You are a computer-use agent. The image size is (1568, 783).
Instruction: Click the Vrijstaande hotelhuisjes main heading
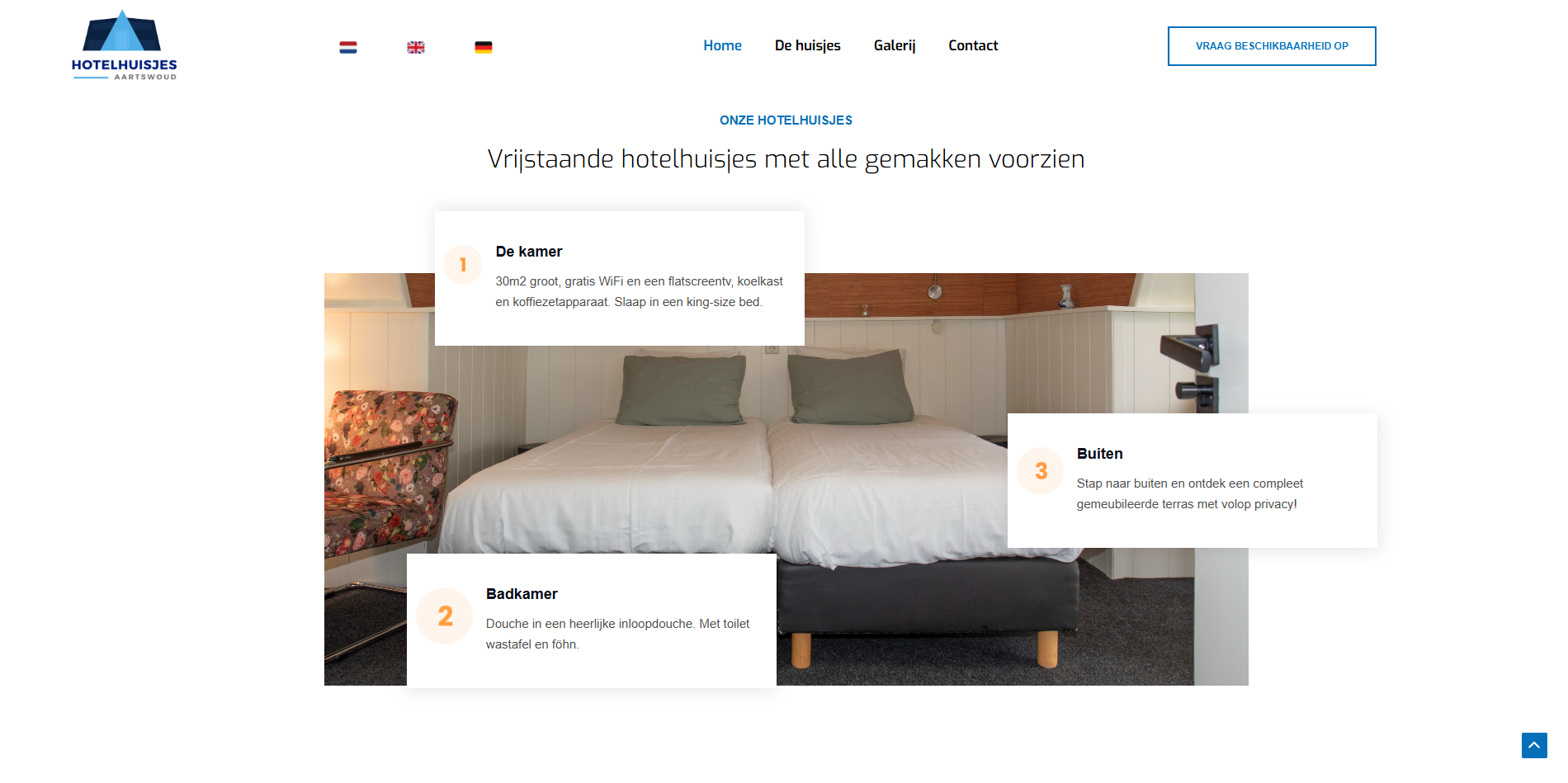[786, 158]
